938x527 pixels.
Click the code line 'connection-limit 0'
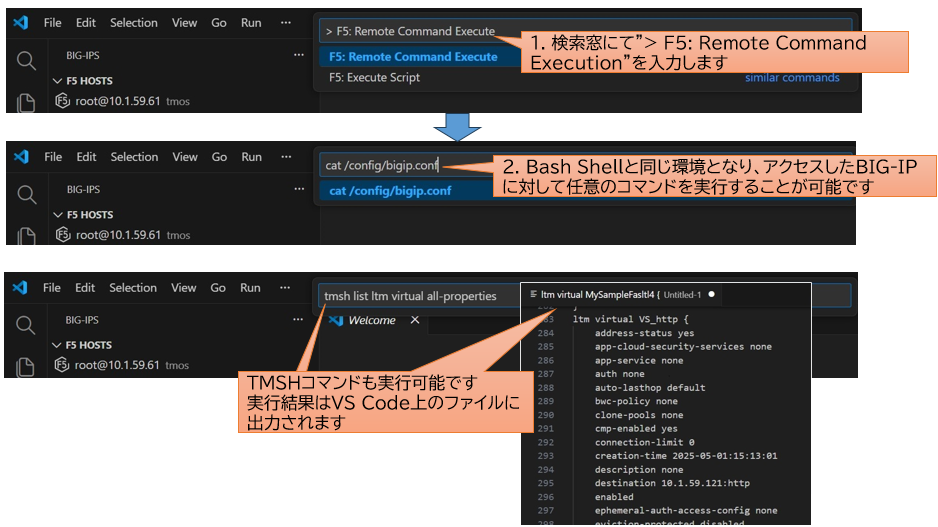click(644, 442)
